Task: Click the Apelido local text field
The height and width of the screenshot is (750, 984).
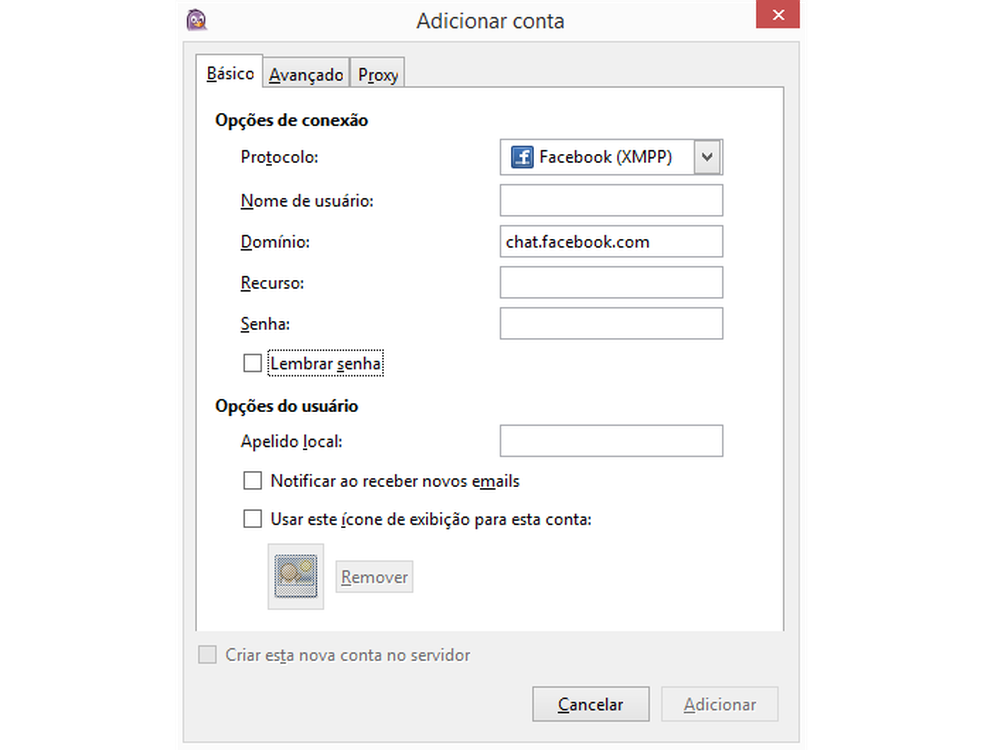Action: click(x=611, y=440)
